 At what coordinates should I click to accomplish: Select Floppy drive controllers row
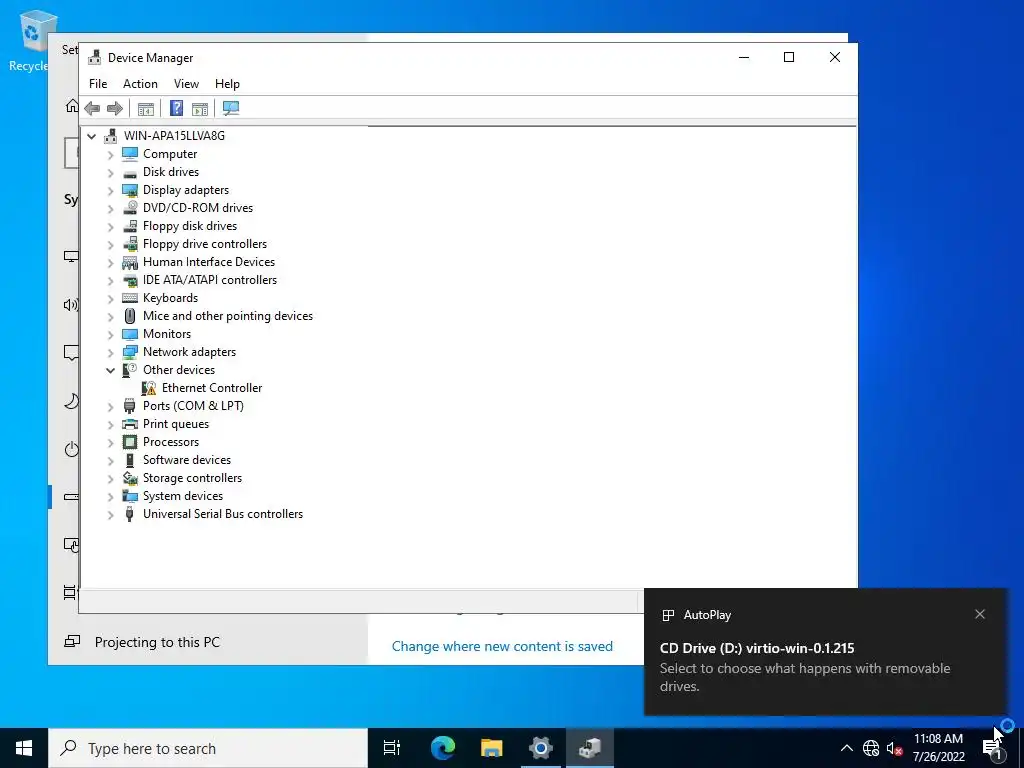click(205, 244)
